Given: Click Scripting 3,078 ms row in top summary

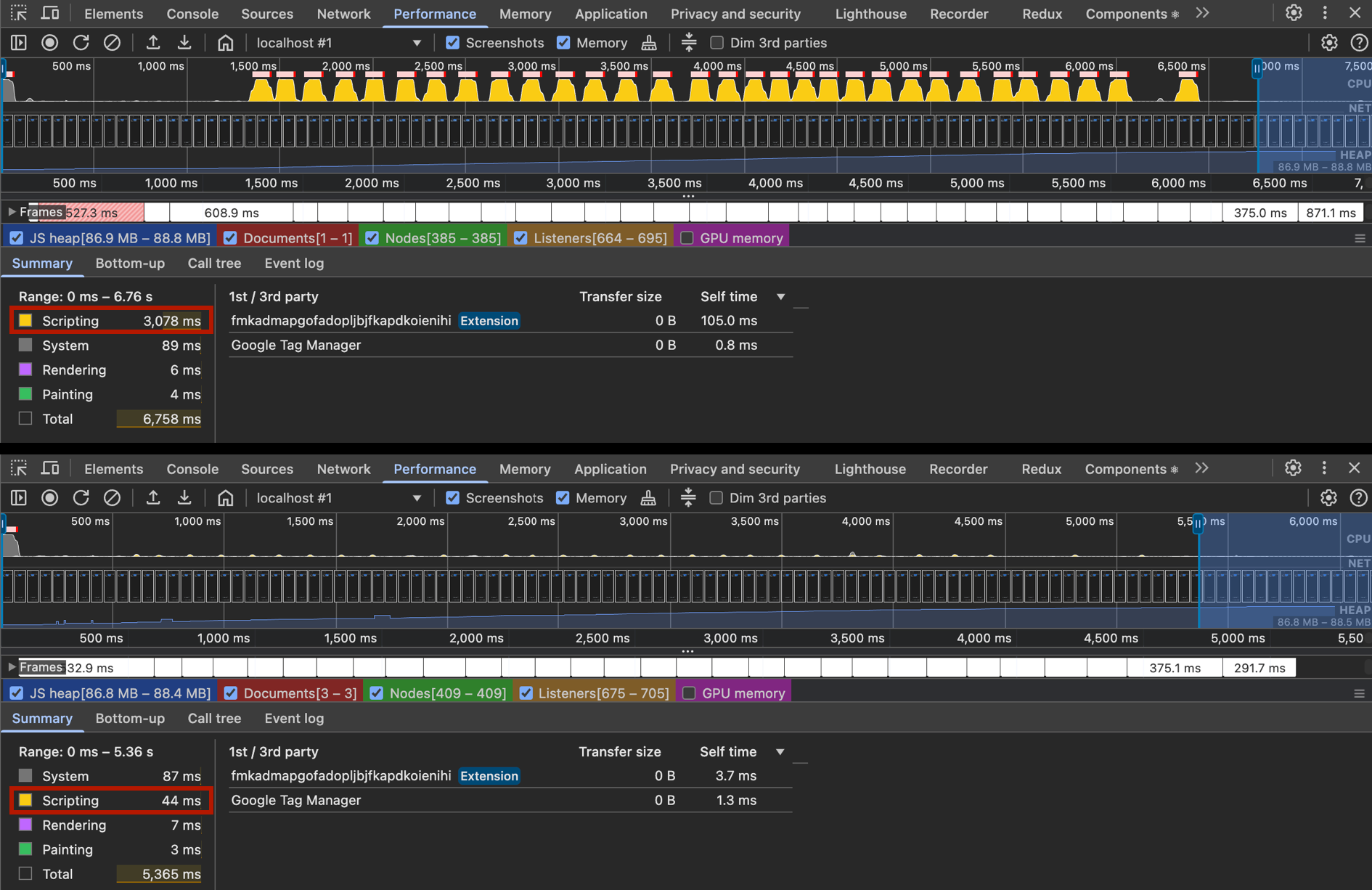Looking at the screenshot, I should pos(111,321).
